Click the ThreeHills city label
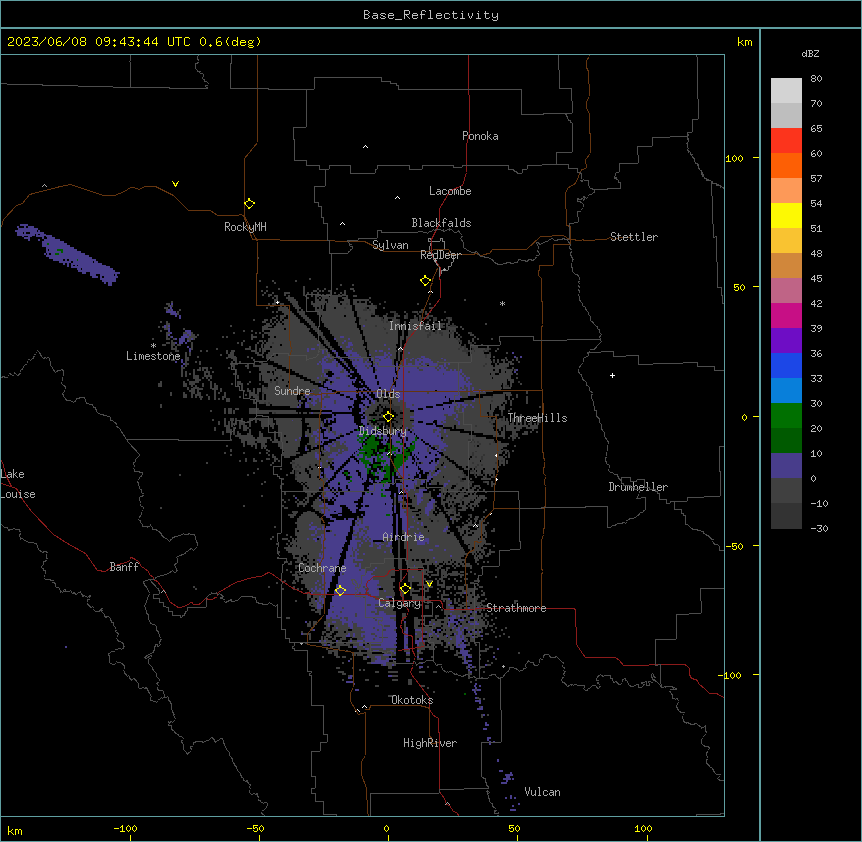The width and height of the screenshot is (862, 842). [x=537, y=418]
